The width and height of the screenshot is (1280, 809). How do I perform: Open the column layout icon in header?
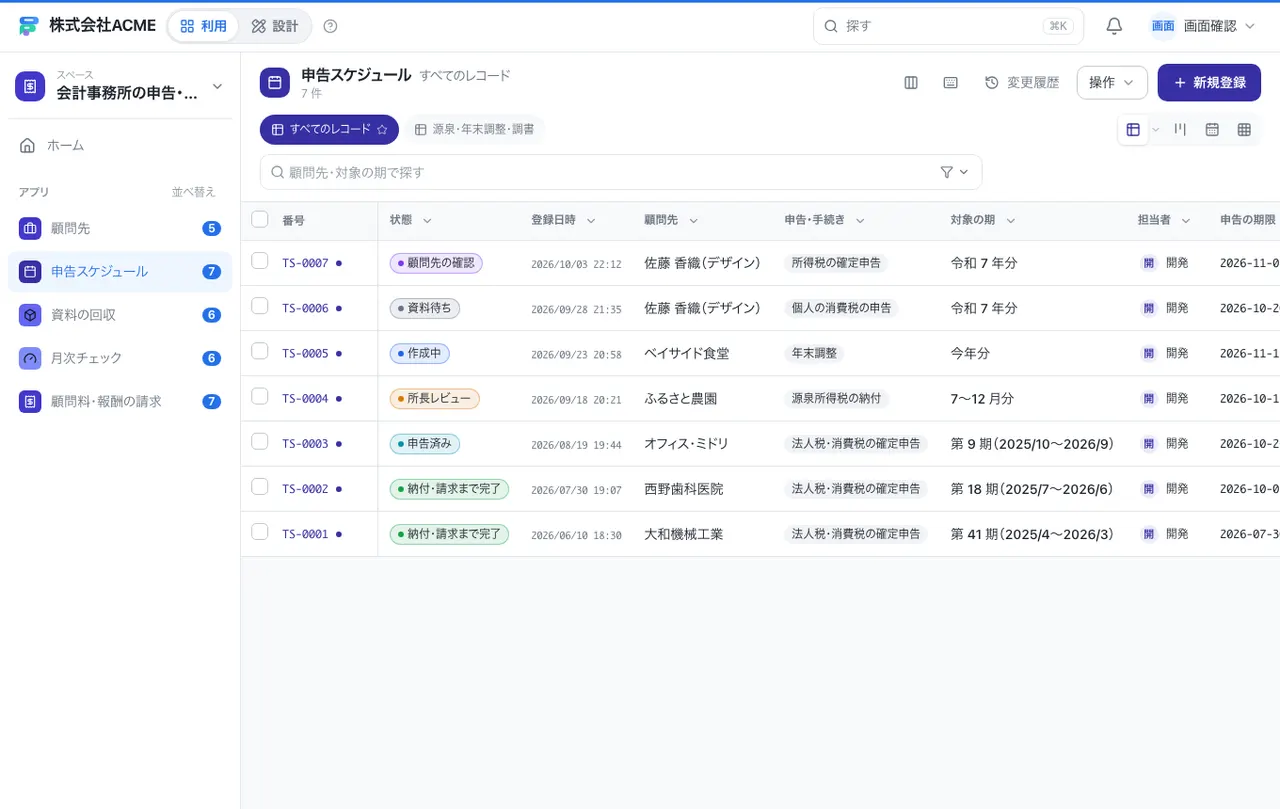pos(911,83)
